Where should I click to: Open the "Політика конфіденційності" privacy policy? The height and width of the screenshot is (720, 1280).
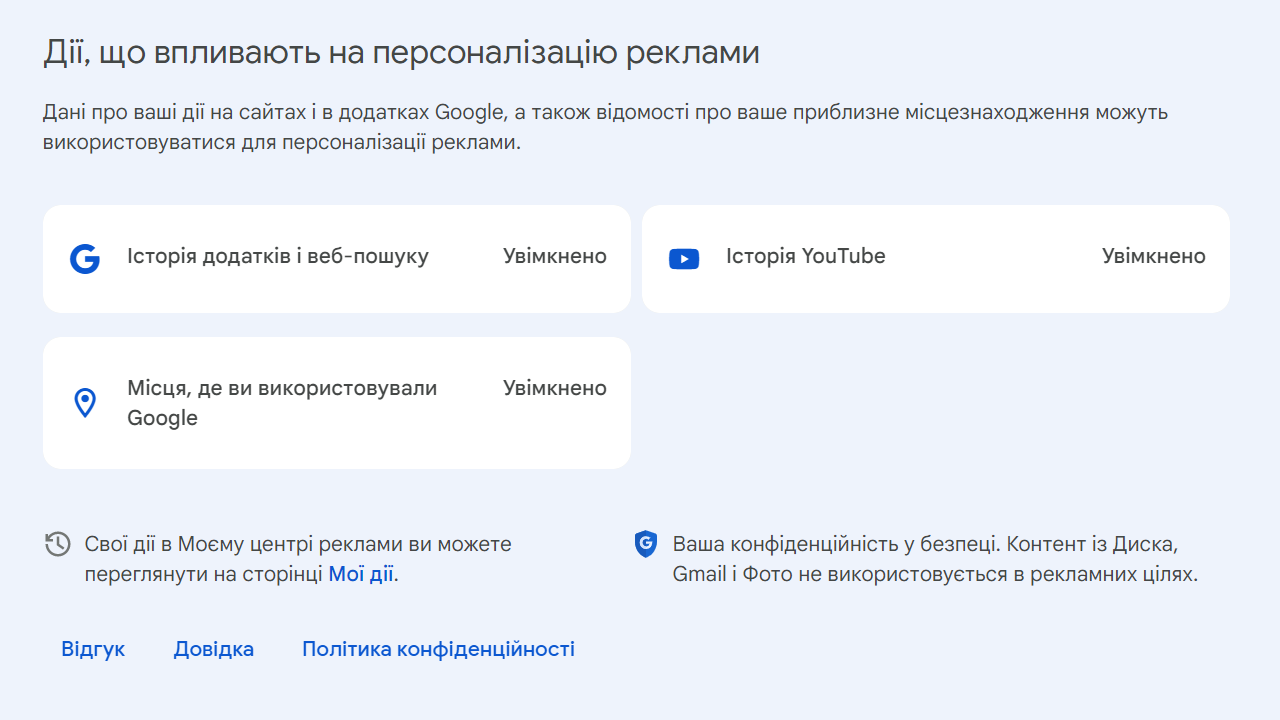coord(437,649)
